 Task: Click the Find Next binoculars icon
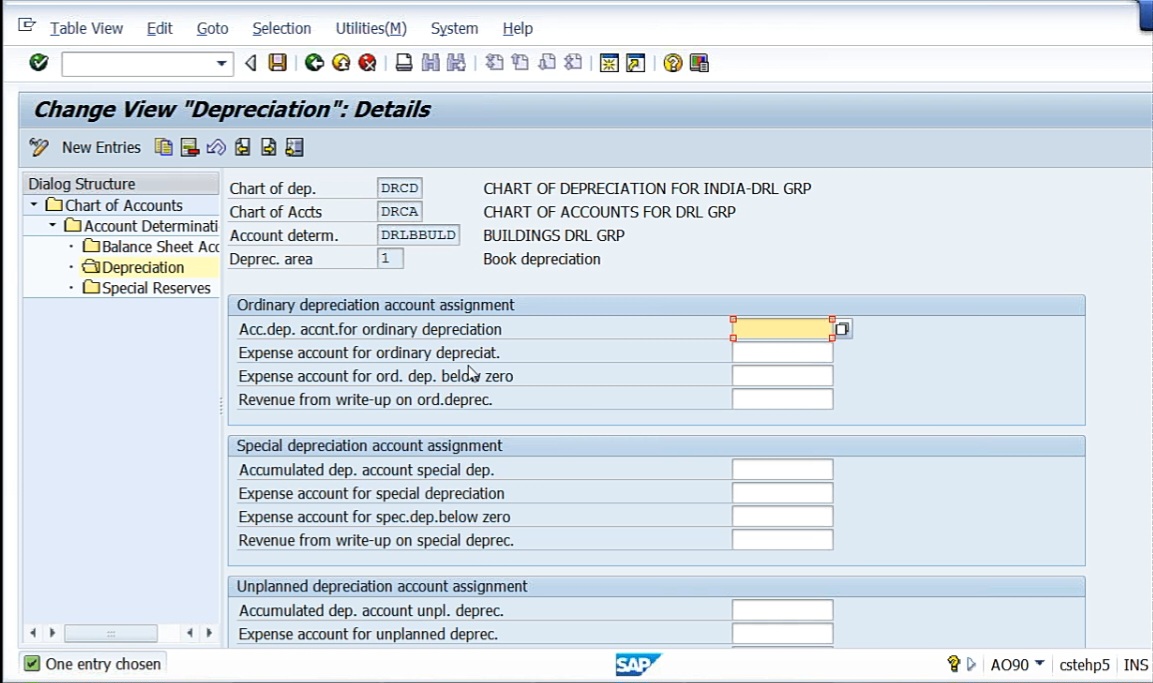tap(457, 63)
